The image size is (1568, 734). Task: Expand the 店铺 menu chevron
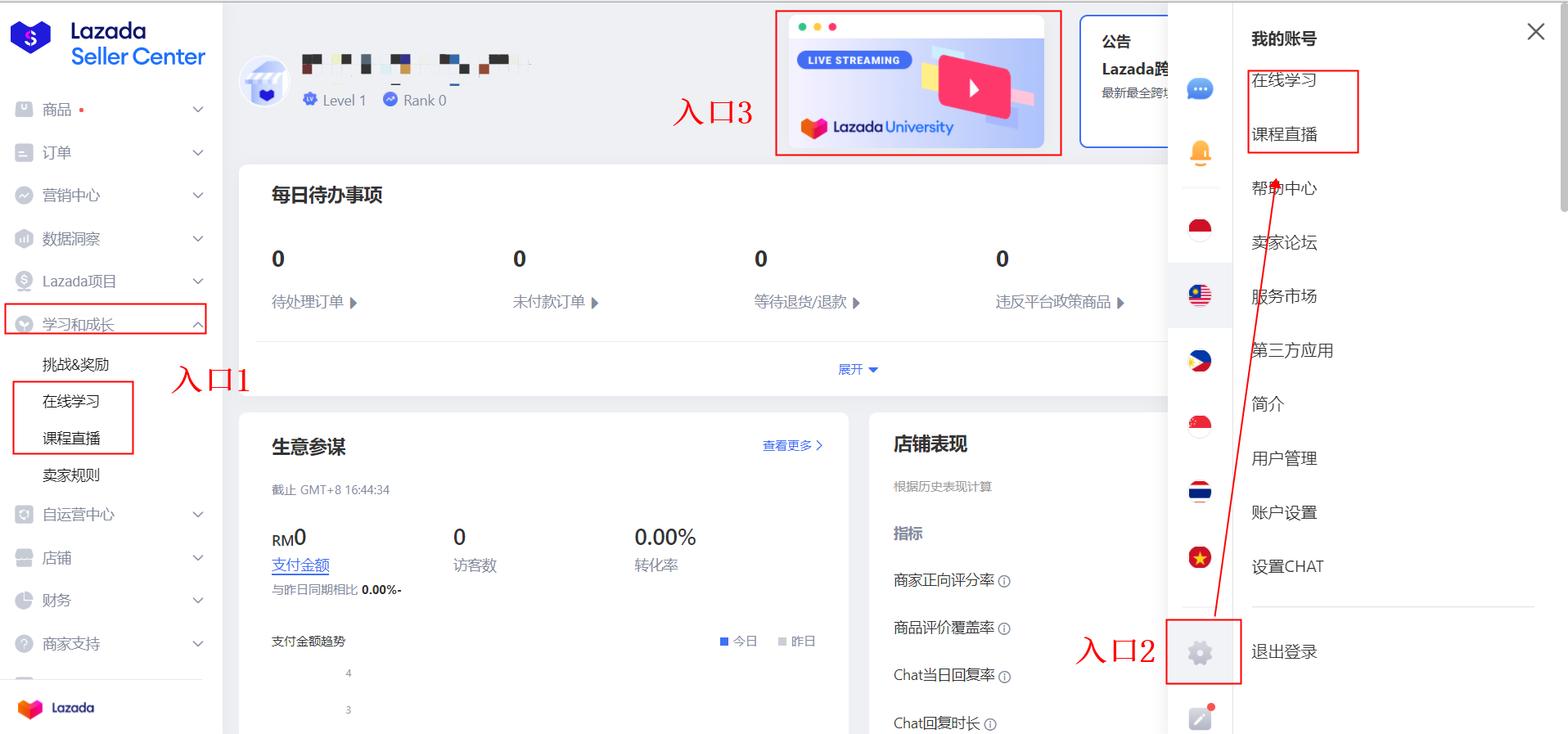pos(198,557)
